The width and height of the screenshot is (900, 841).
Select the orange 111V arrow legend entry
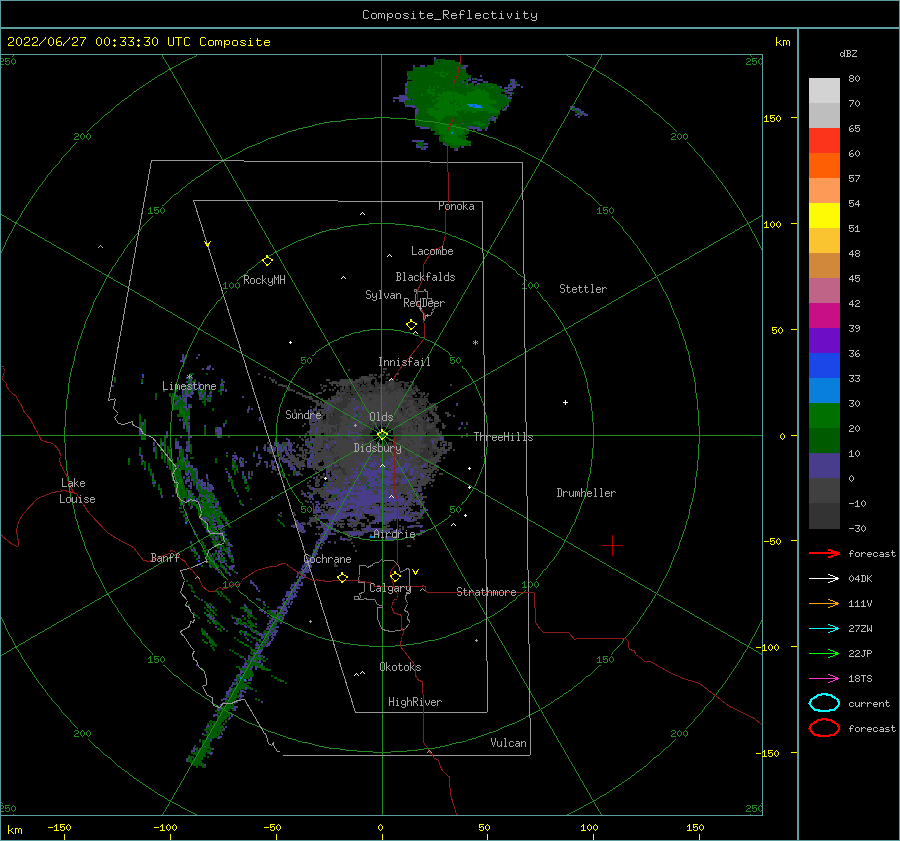(824, 603)
